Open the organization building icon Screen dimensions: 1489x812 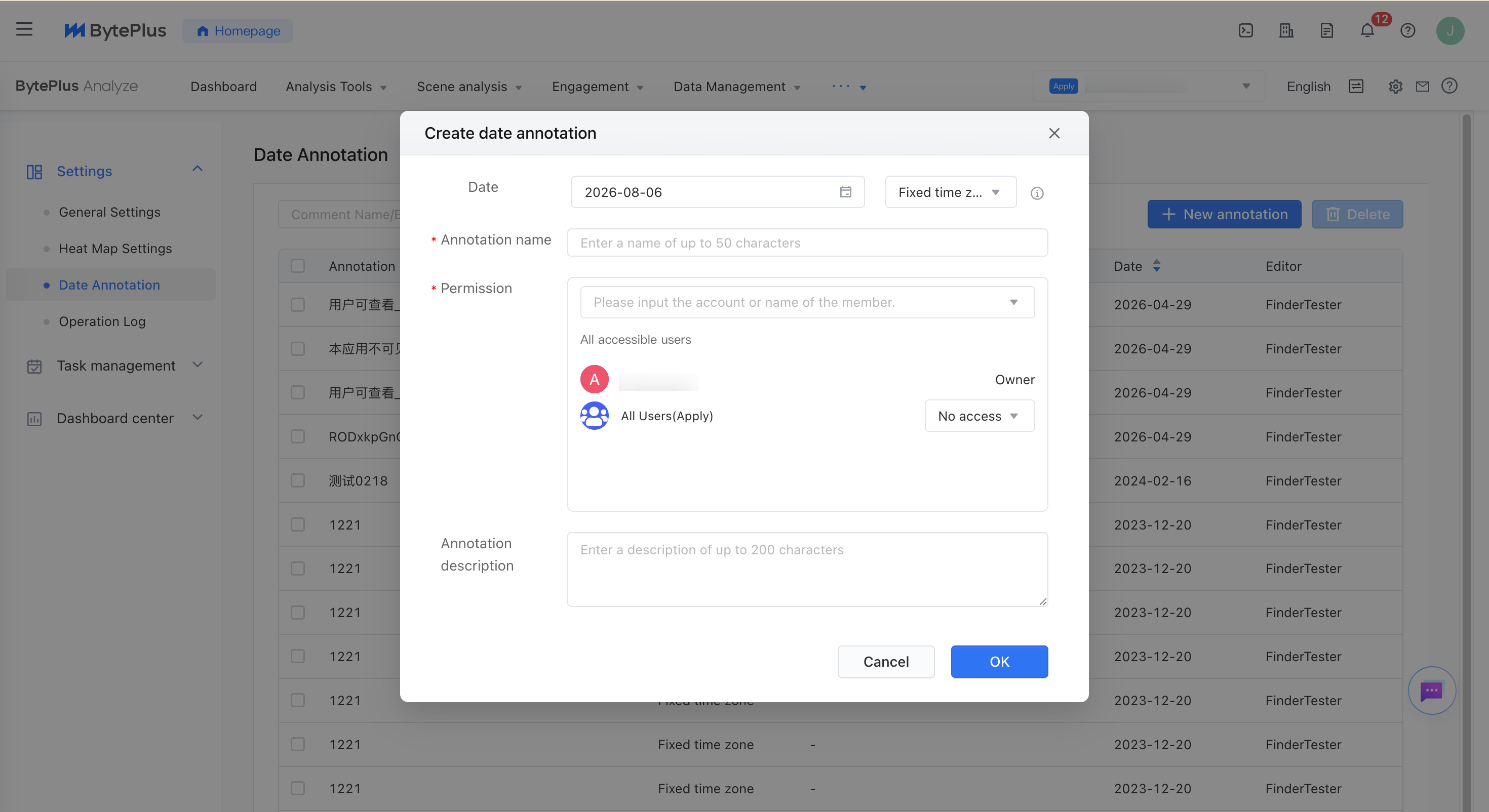click(x=1286, y=31)
